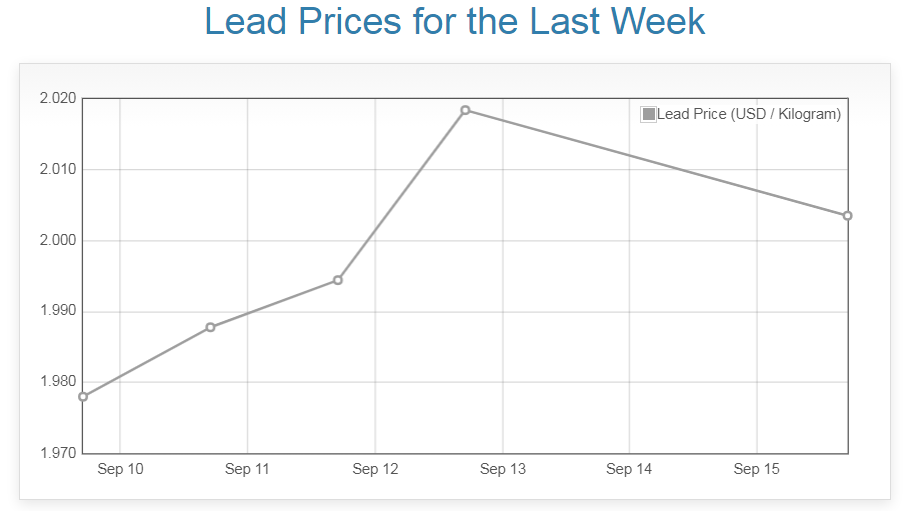This screenshot has width=908, height=511.
Task: Select the data point just below 1.995
Action: click(338, 280)
